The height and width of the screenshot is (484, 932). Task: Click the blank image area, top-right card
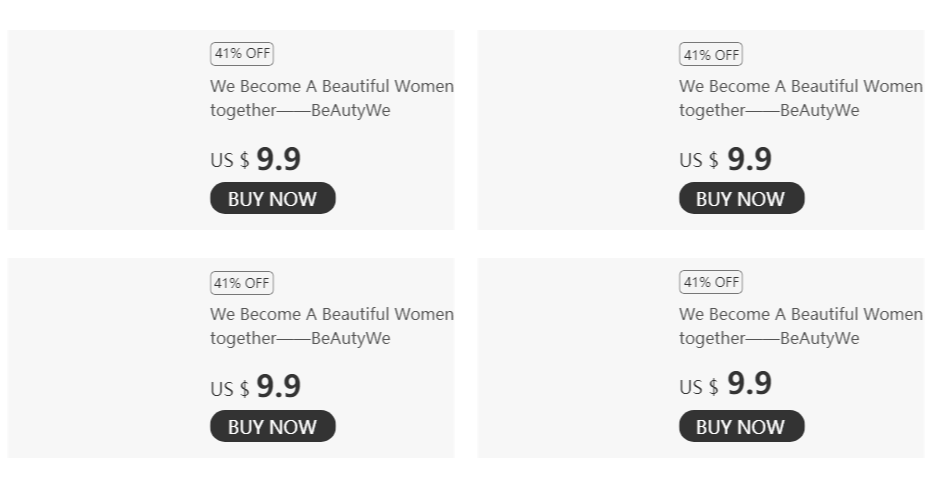click(576, 130)
